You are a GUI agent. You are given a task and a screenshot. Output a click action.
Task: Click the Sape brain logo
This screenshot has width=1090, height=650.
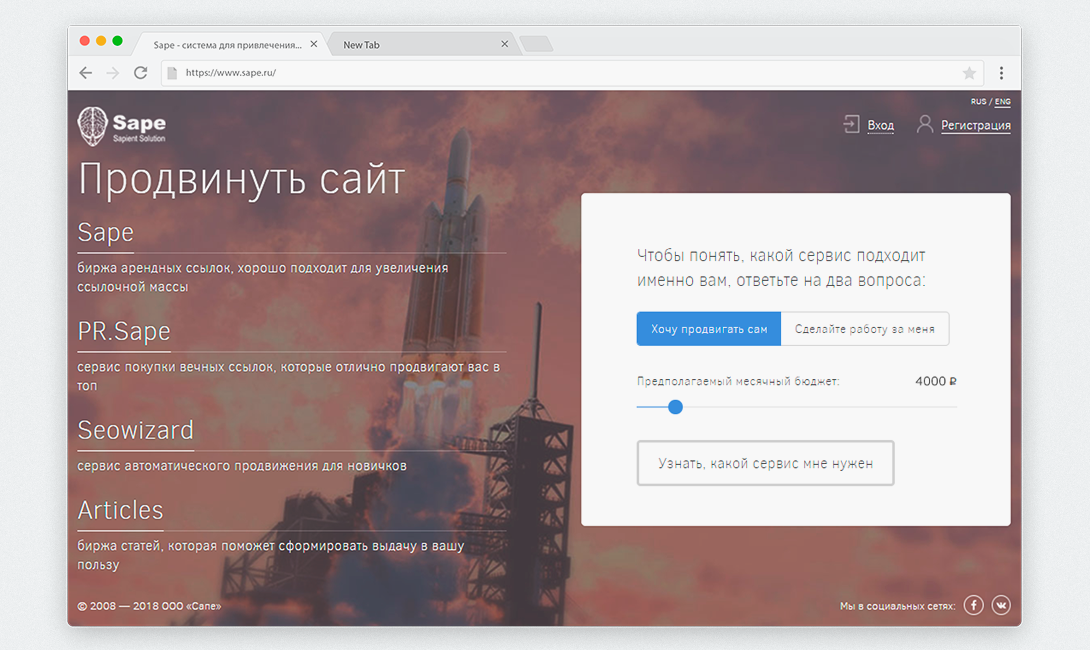pos(92,126)
